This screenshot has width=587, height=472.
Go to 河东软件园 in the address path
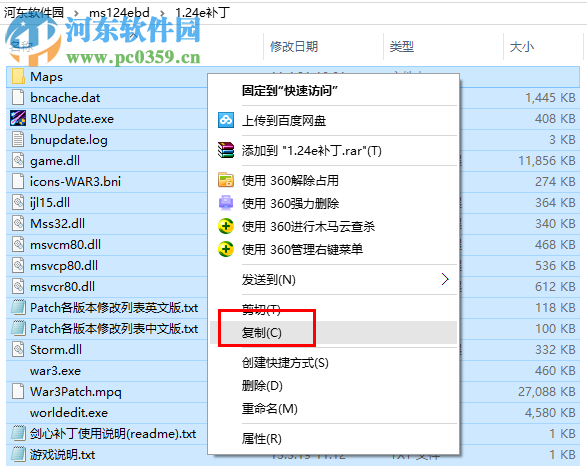[34, 13]
